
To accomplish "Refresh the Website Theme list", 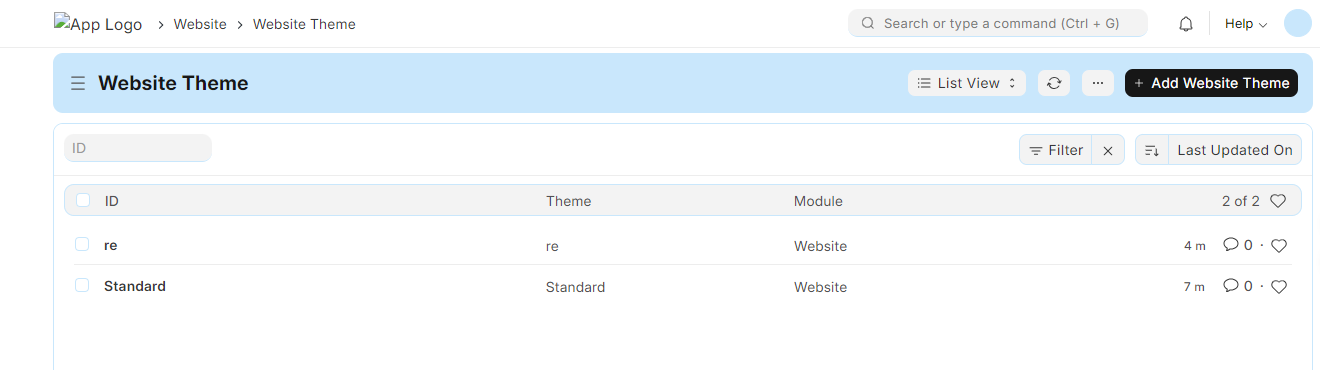I will pos(1054,83).
